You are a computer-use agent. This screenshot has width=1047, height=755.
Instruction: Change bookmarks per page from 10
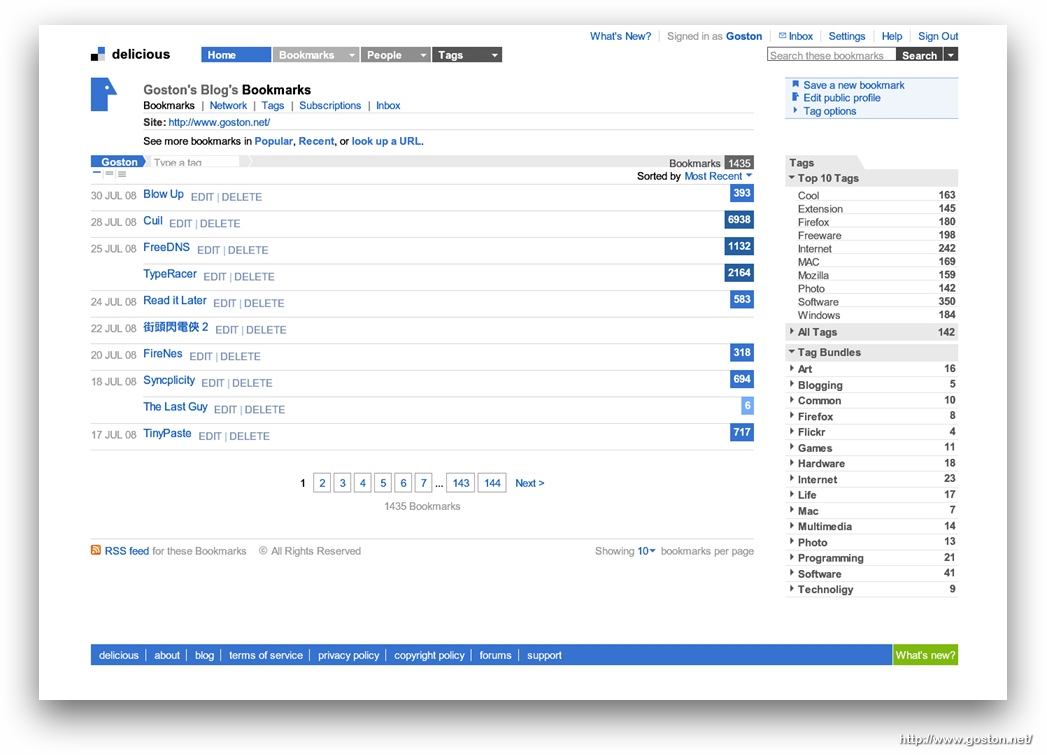pyautogui.click(x=646, y=551)
